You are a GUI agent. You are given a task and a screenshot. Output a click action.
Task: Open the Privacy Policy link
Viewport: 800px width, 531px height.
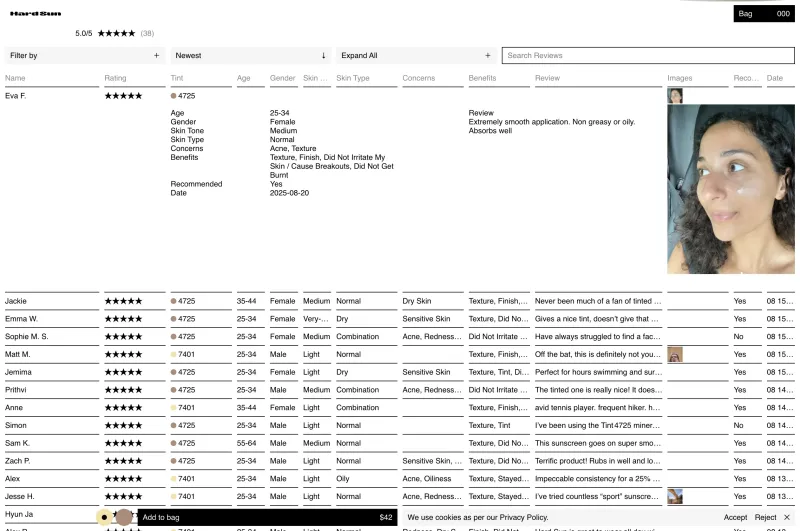coord(523,517)
